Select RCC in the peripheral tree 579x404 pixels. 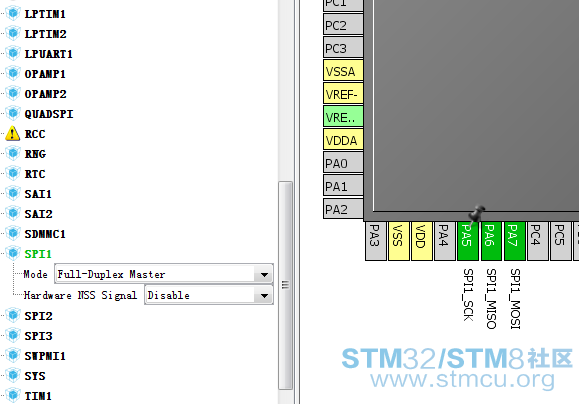35,134
